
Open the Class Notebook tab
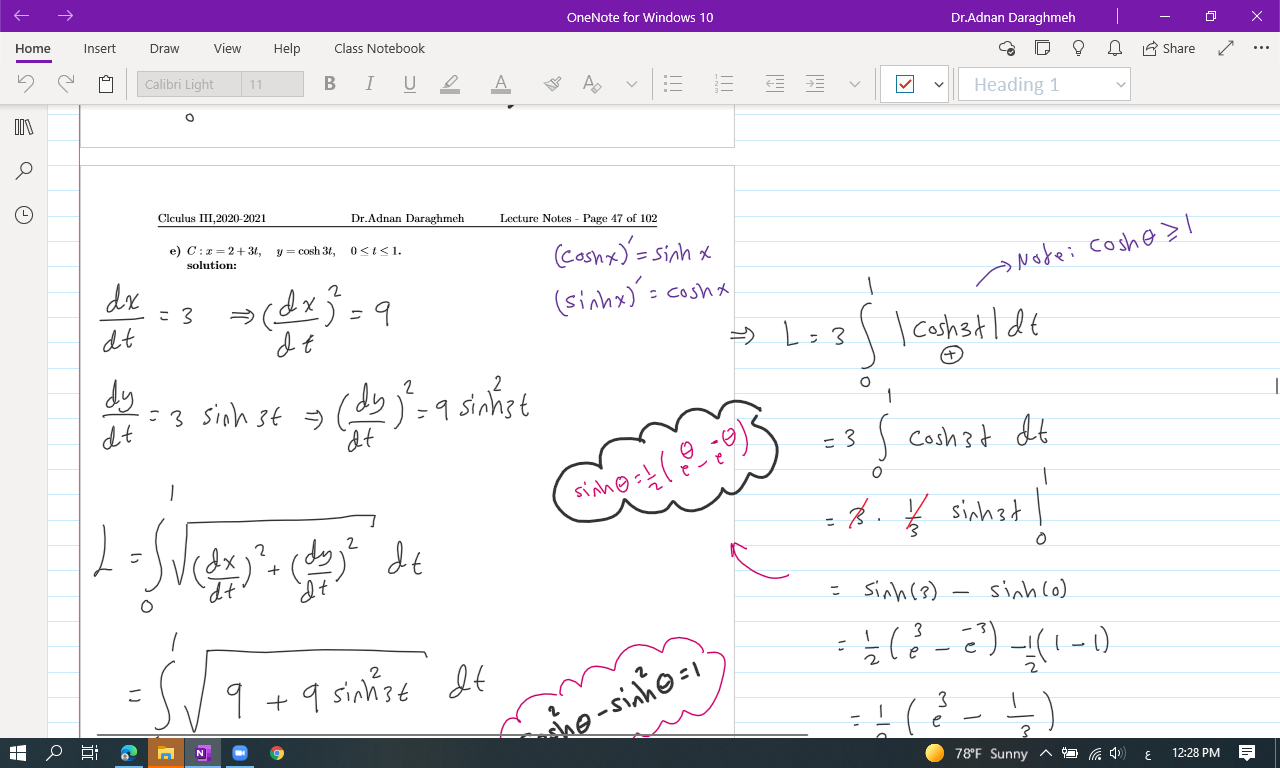tap(379, 48)
